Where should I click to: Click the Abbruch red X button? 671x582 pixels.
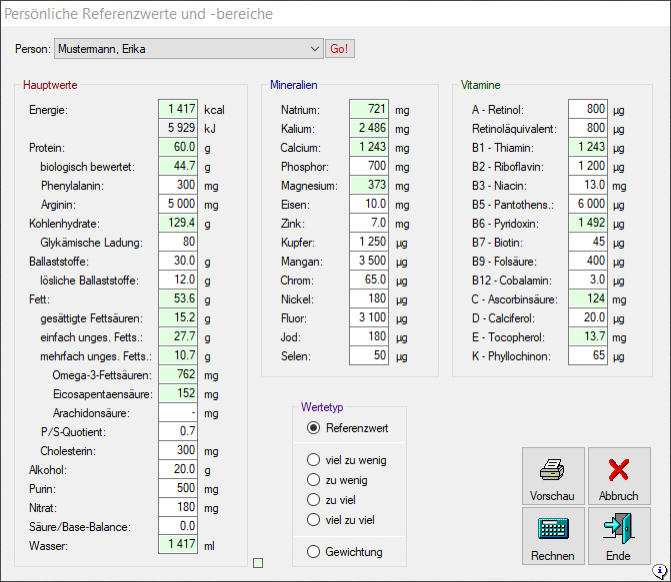click(x=618, y=476)
